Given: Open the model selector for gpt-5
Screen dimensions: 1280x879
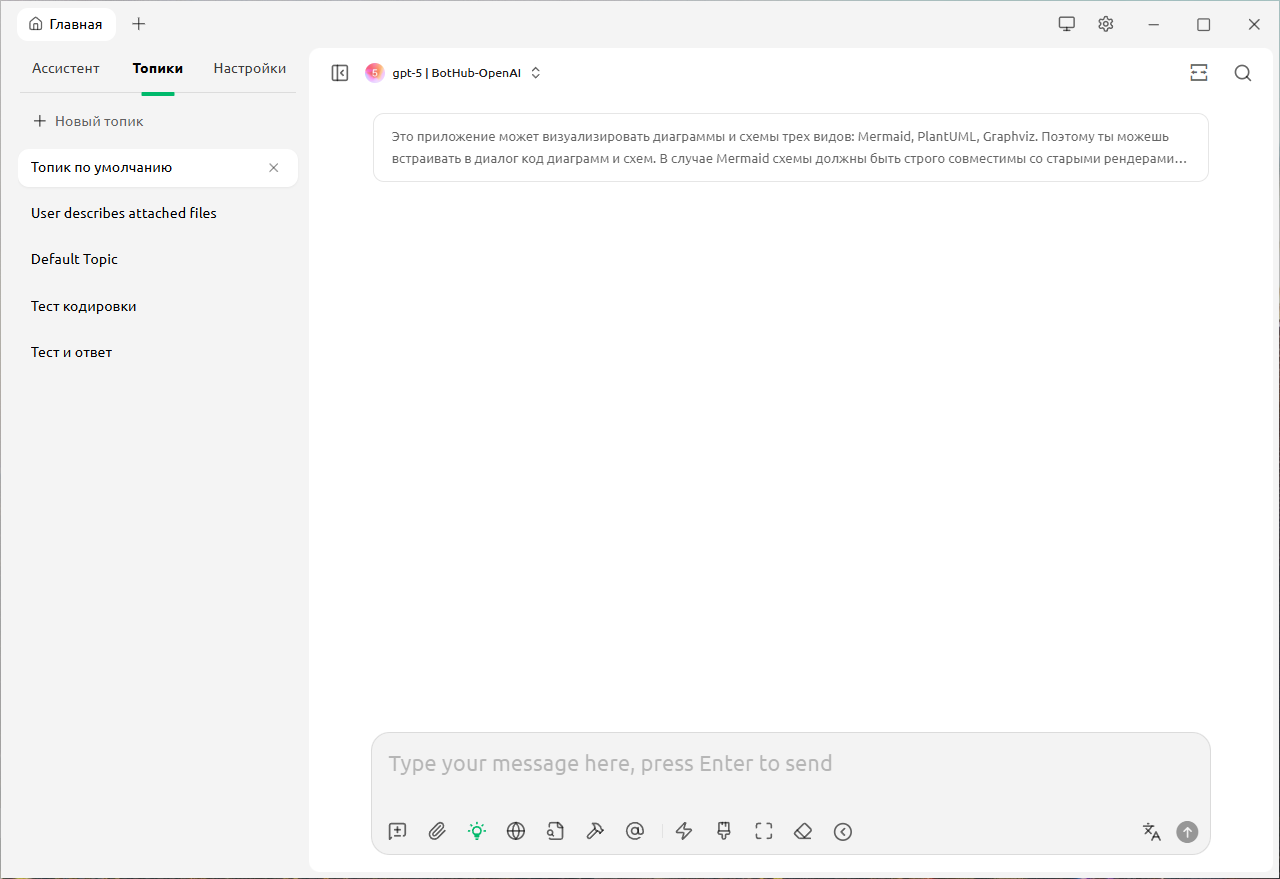Looking at the screenshot, I should click(x=455, y=72).
